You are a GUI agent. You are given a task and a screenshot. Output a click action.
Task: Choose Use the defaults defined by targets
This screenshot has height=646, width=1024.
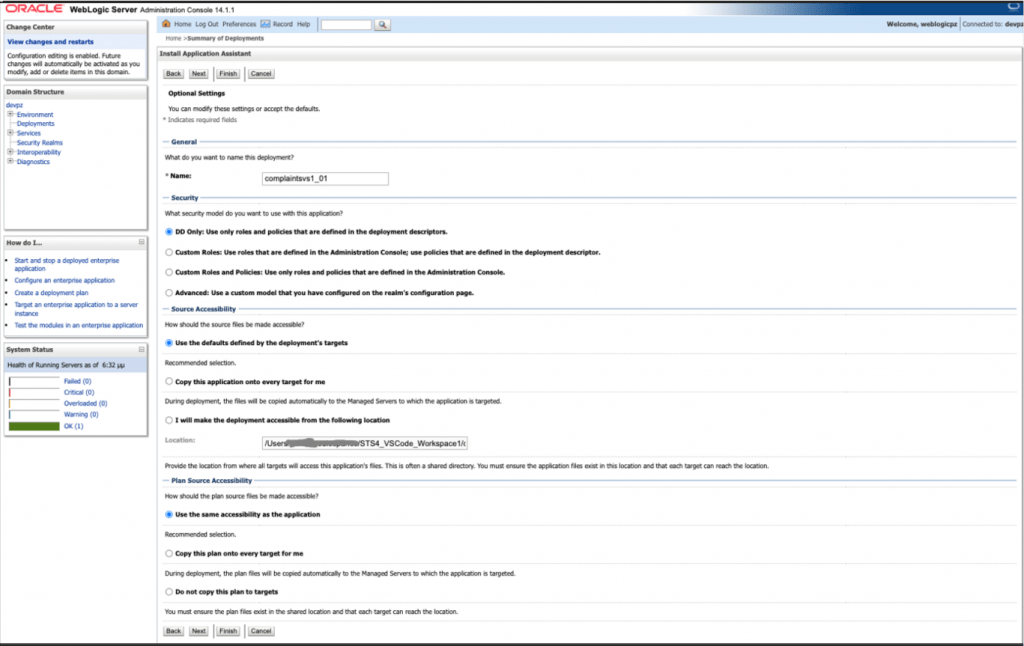[169, 343]
